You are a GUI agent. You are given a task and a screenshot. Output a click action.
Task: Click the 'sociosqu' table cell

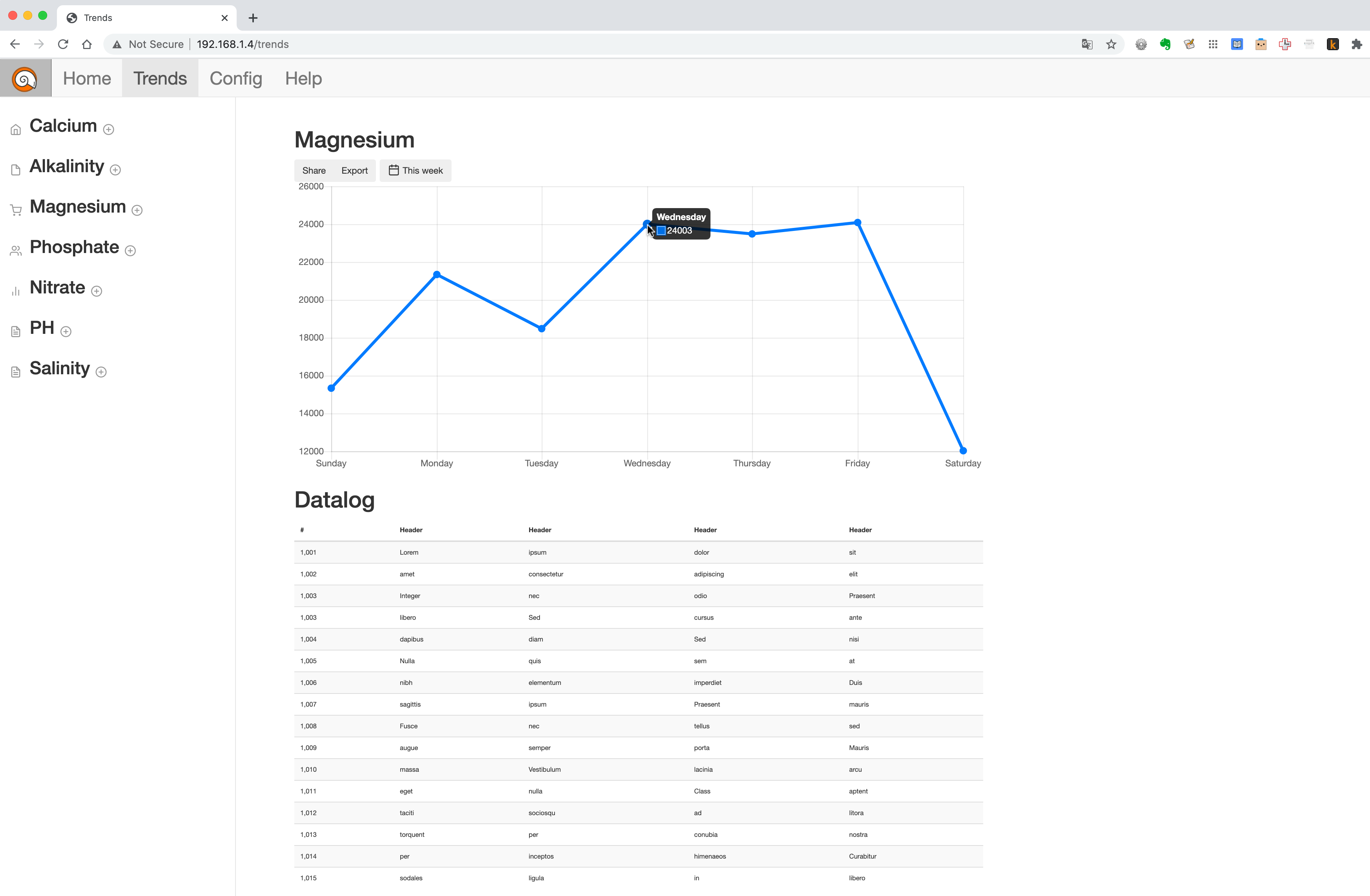pos(542,813)
